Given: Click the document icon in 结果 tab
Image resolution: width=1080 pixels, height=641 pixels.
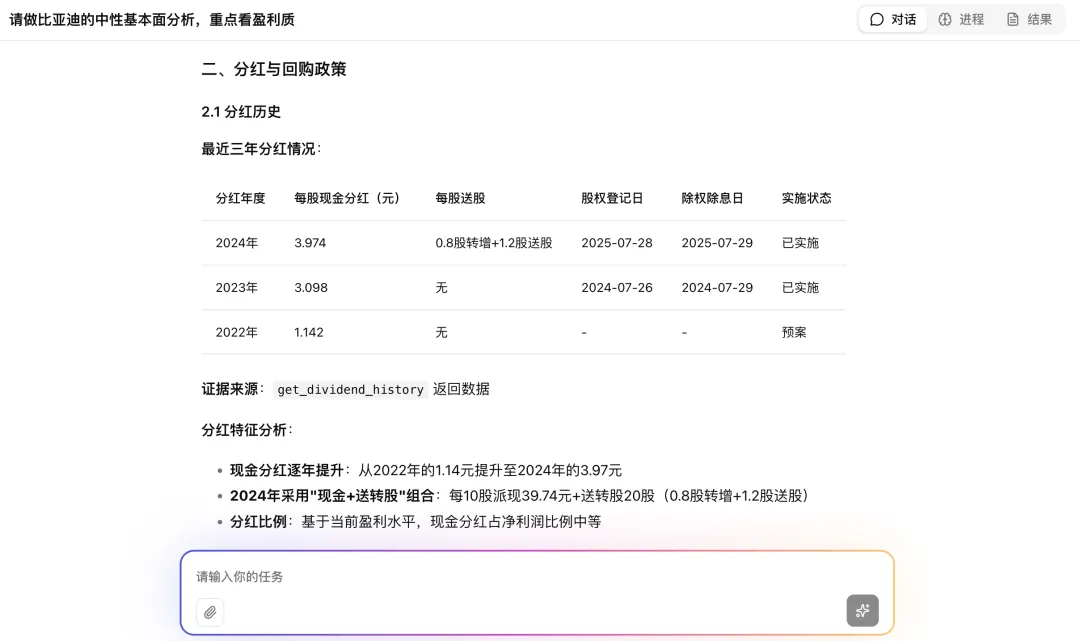Looking at the screenshot, I should click(x=1012, y=19).
